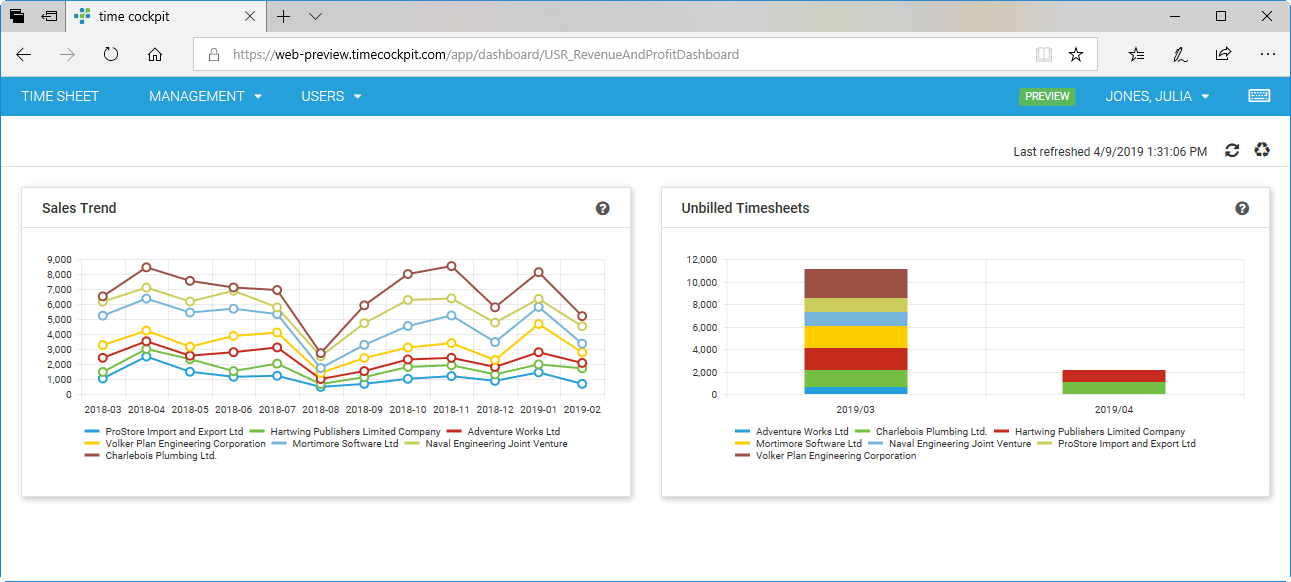The height and width of the screenshot is (582, 1291).
Task: Add page to favorites with star icon
Action: point(1076,54)
